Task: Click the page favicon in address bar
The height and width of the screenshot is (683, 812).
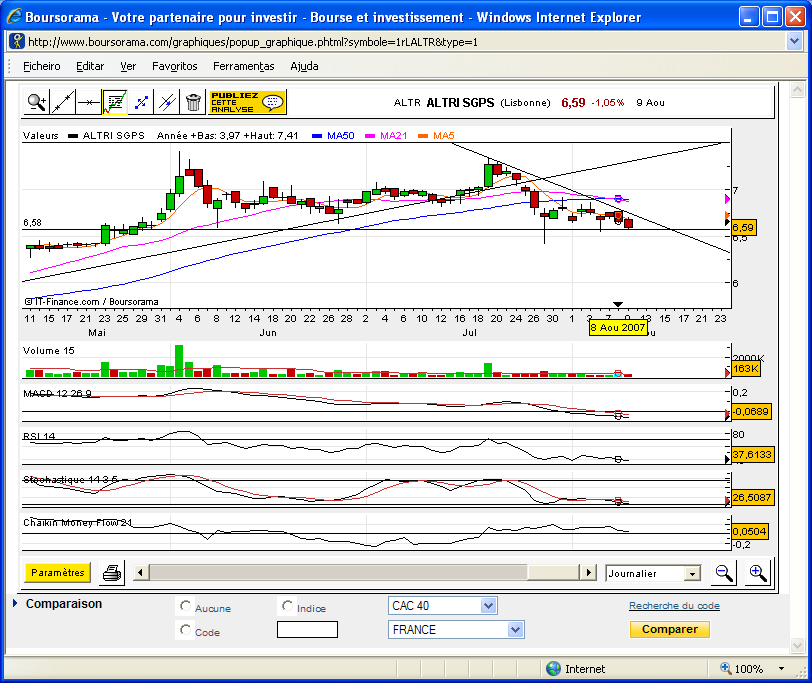Action: click(18, 41)
